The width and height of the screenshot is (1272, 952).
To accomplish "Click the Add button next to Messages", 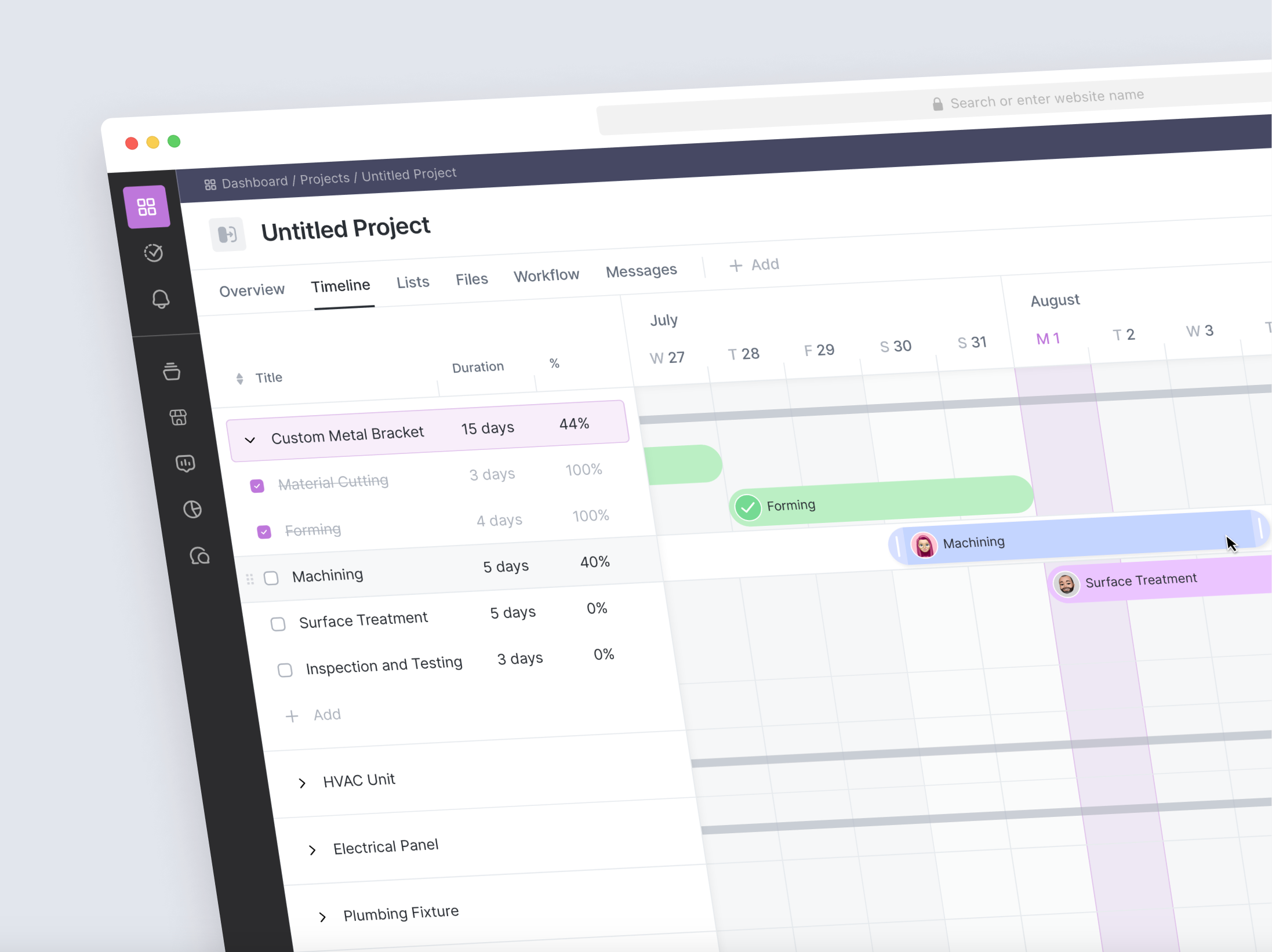I will coord(754,264).
